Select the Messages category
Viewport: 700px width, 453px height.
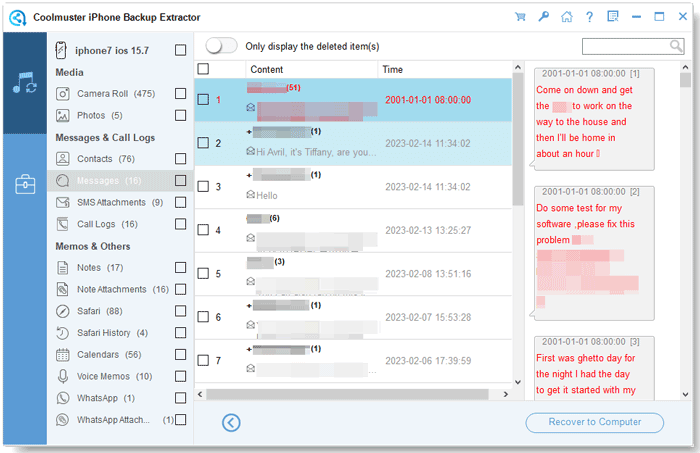tap(121, 181)
